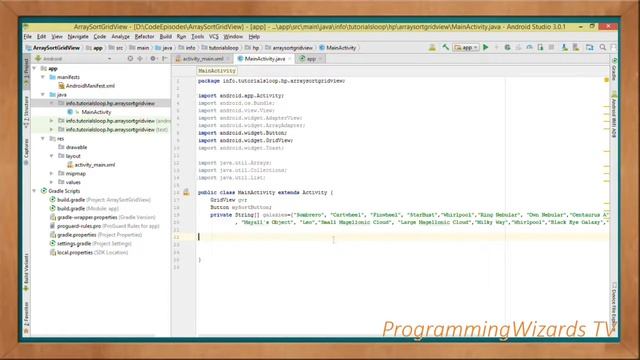Open the Window menu
This screenshot has width=640, height=360.
point(233,37)
